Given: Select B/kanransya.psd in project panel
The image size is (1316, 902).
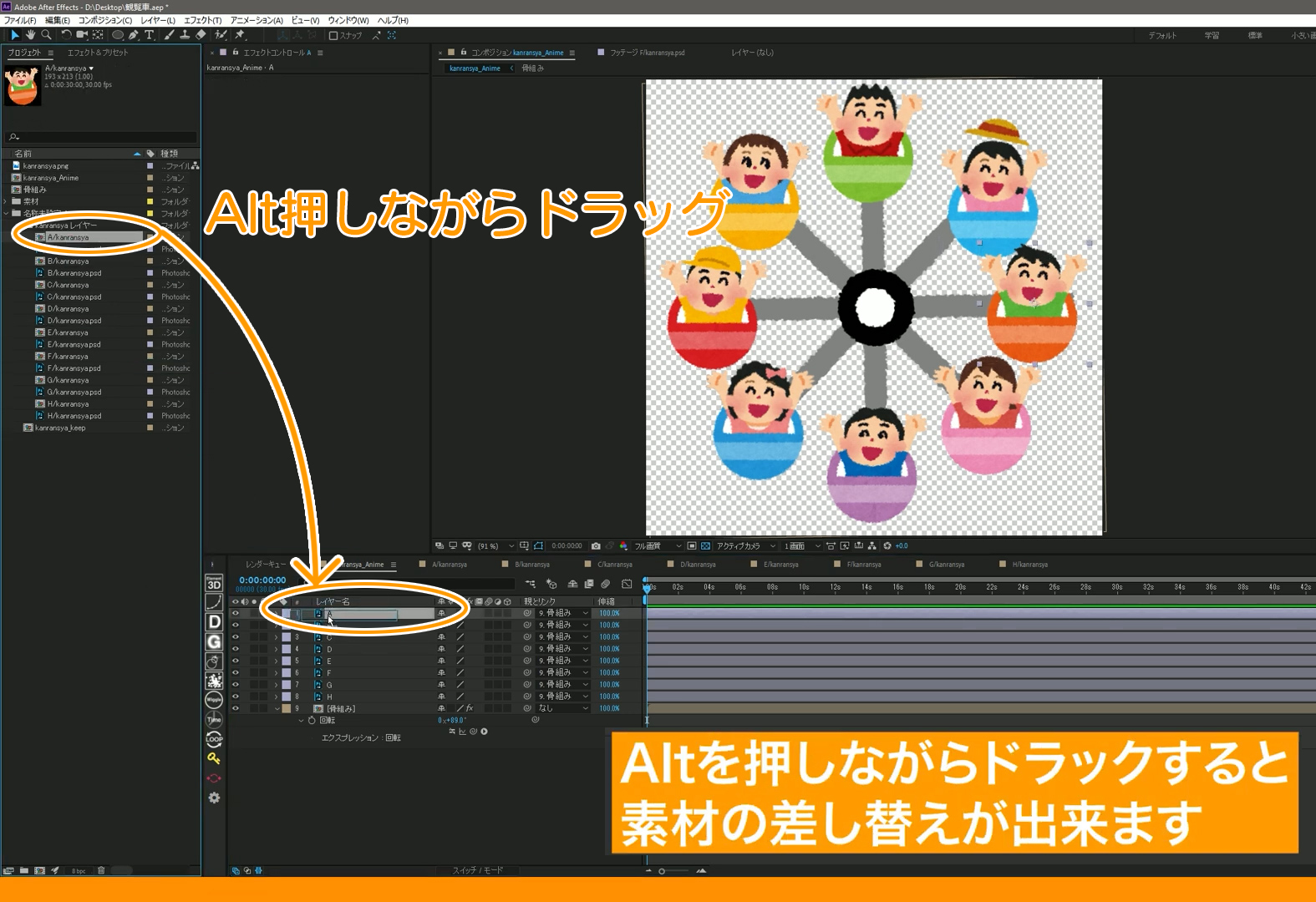Looking at the screenshot, I should pos(74,273).
